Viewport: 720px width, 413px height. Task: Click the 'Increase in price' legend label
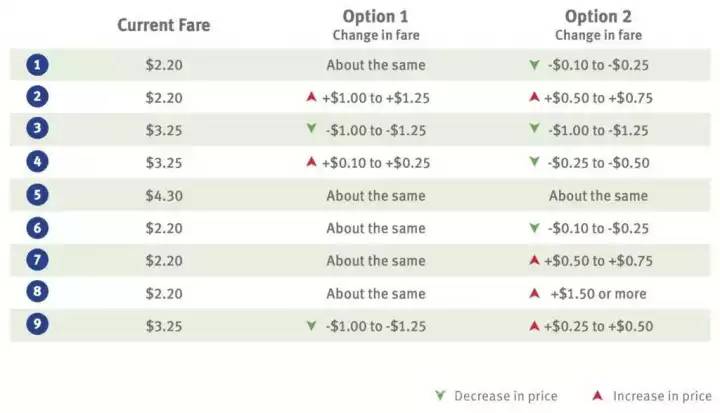(x=661, y=396)
